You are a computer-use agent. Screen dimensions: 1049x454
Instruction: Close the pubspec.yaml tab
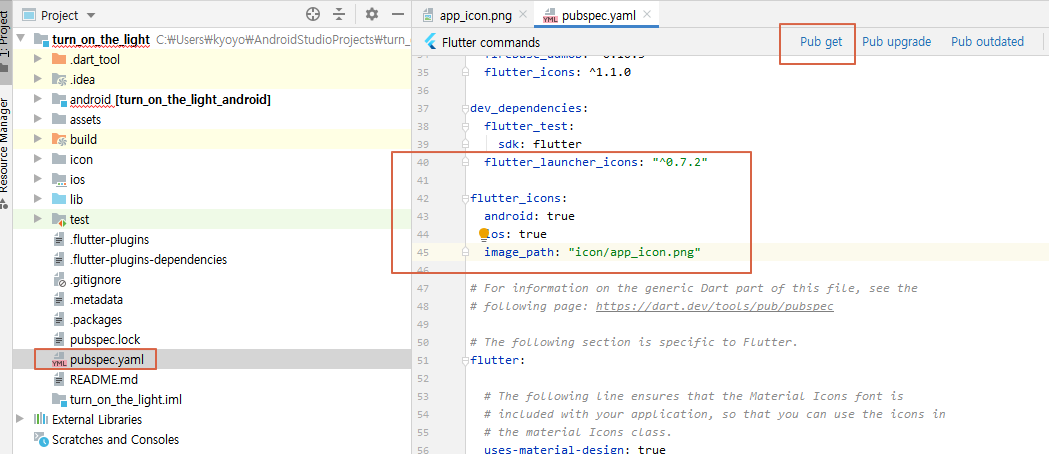coord(647,14)
